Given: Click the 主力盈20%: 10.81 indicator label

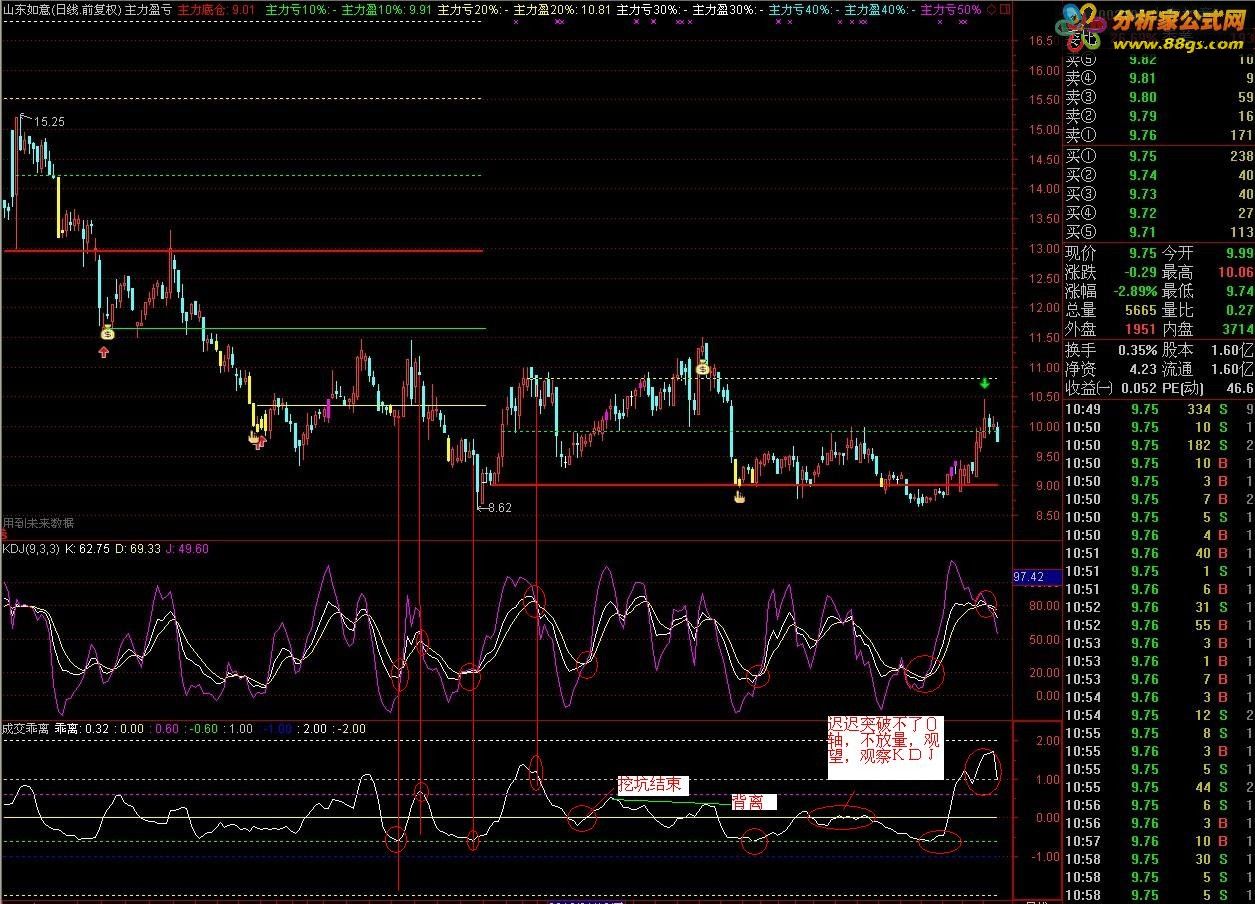Looking at the screenshot, I should pyautogui.click(x=562, y=9).
